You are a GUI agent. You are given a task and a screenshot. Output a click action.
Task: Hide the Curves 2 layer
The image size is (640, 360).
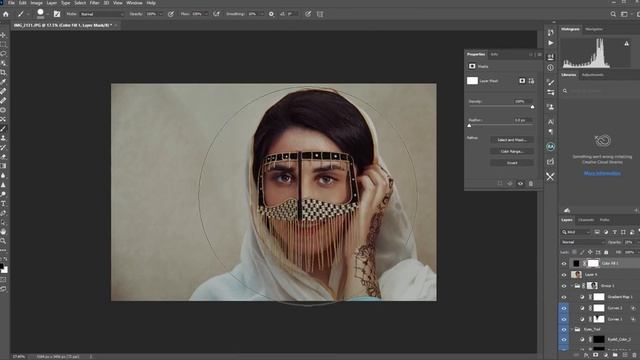click(564, 308)
